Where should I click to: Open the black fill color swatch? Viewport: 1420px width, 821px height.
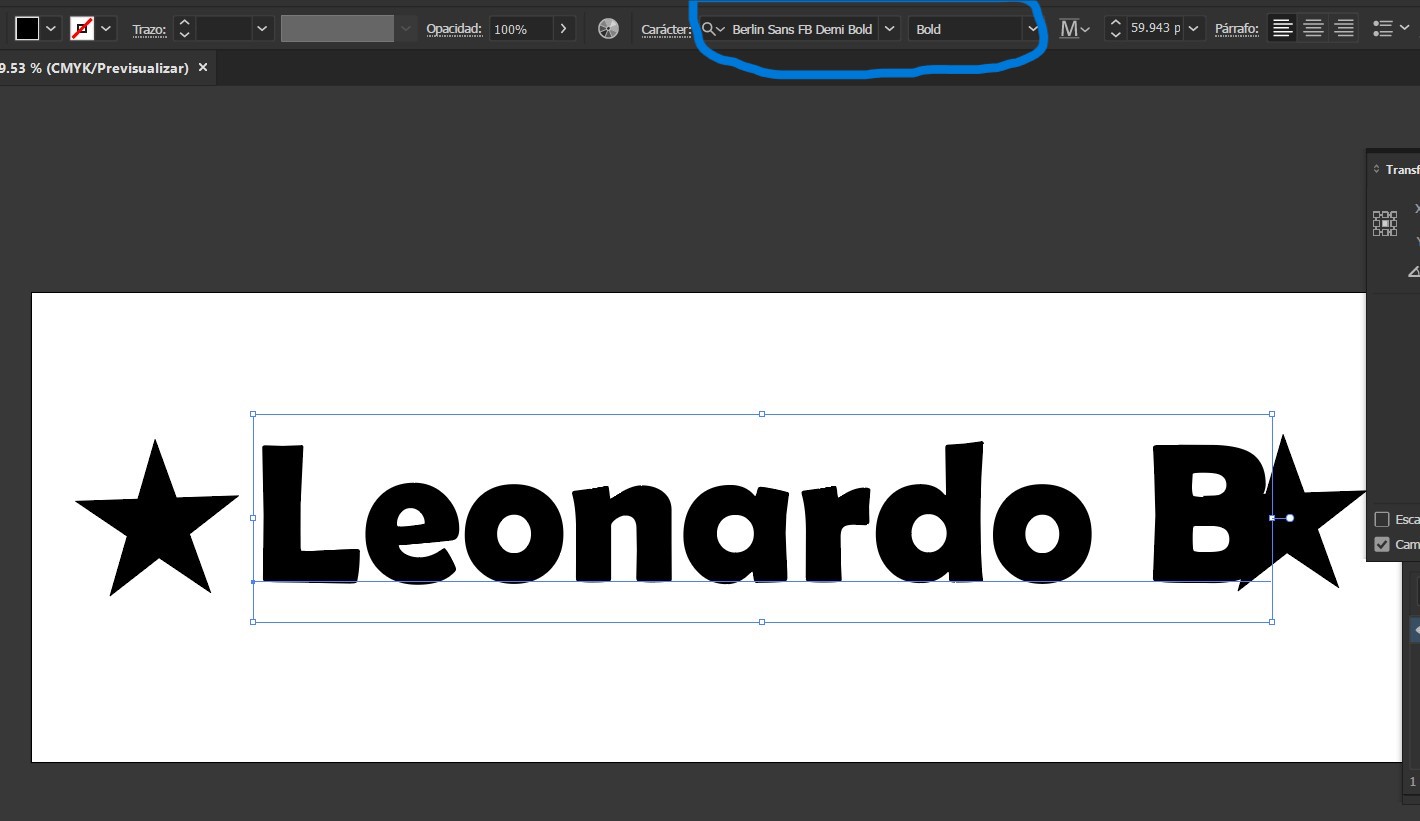[27, 28]
